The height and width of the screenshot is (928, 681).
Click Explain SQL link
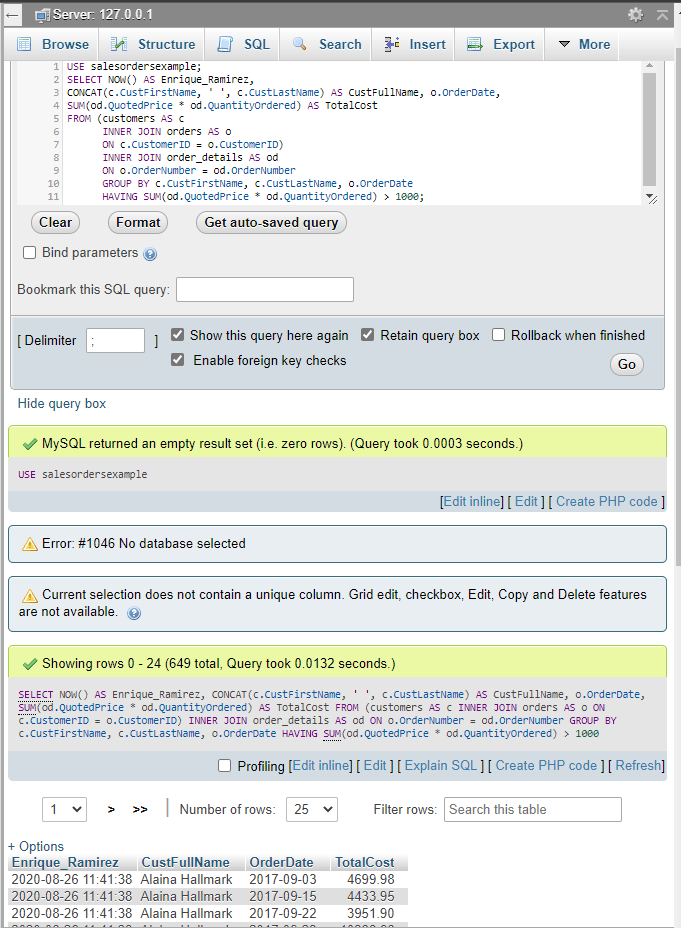coord(441,766)
